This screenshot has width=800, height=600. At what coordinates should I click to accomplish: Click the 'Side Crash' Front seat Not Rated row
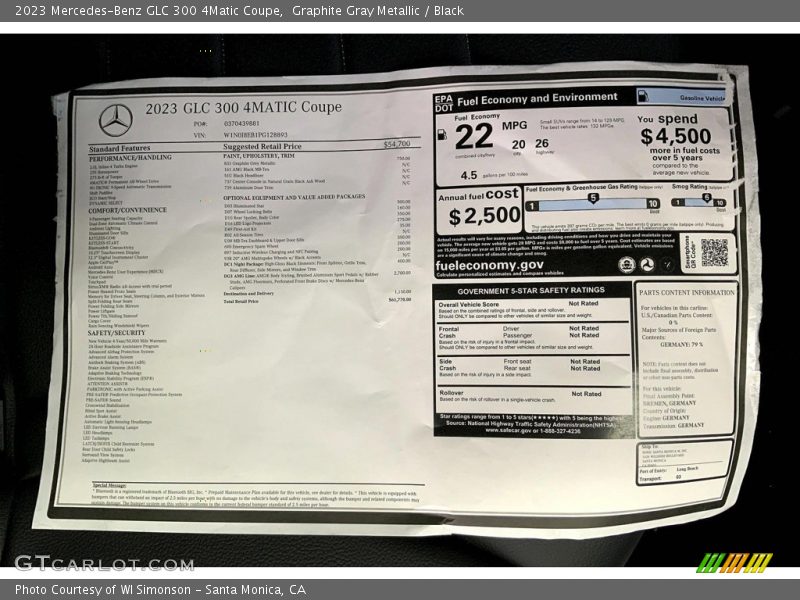[519, 361]
